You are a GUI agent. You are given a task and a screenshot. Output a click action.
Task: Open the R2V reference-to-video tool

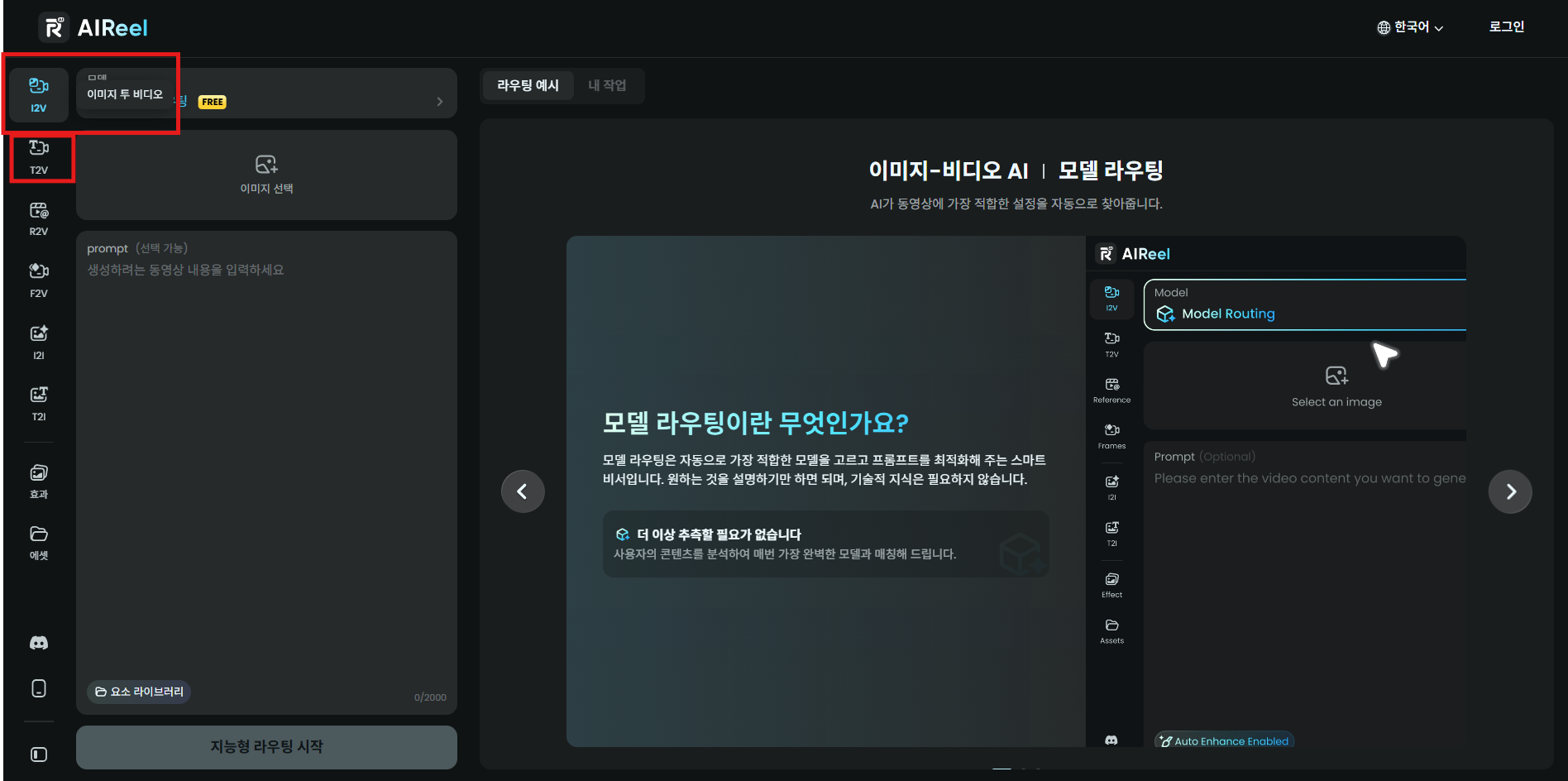(x=38, y=218)
